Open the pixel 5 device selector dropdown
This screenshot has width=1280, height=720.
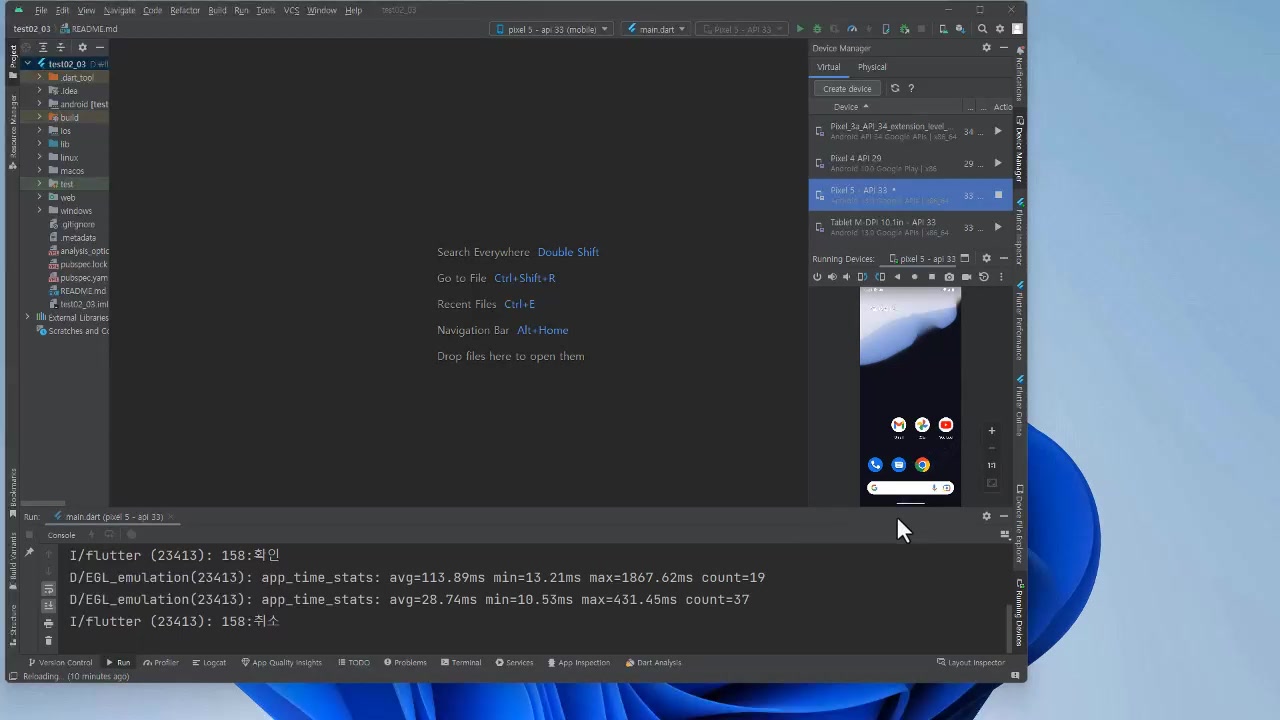click(551, 29)
